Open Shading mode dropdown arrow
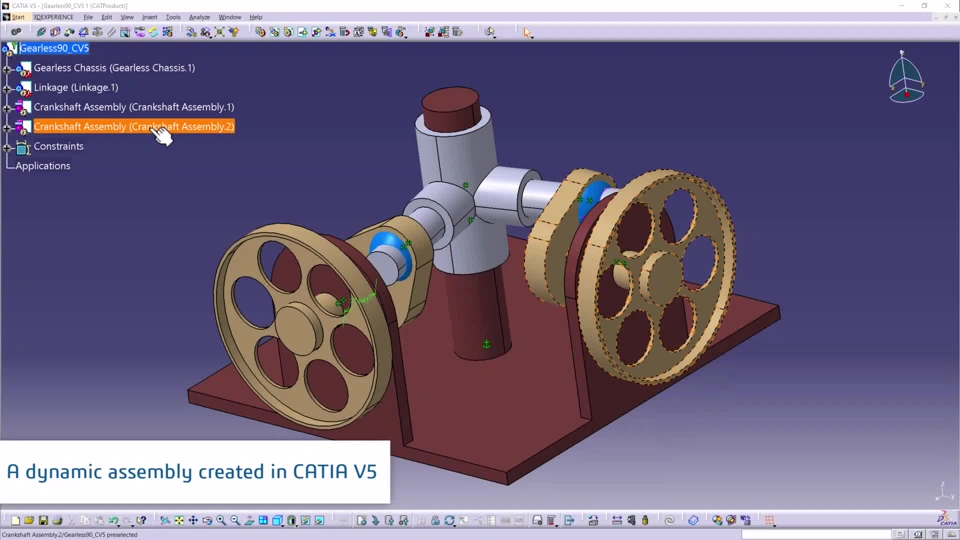The width and height of the screenshot is (960, 540). [x=298, y=524]
